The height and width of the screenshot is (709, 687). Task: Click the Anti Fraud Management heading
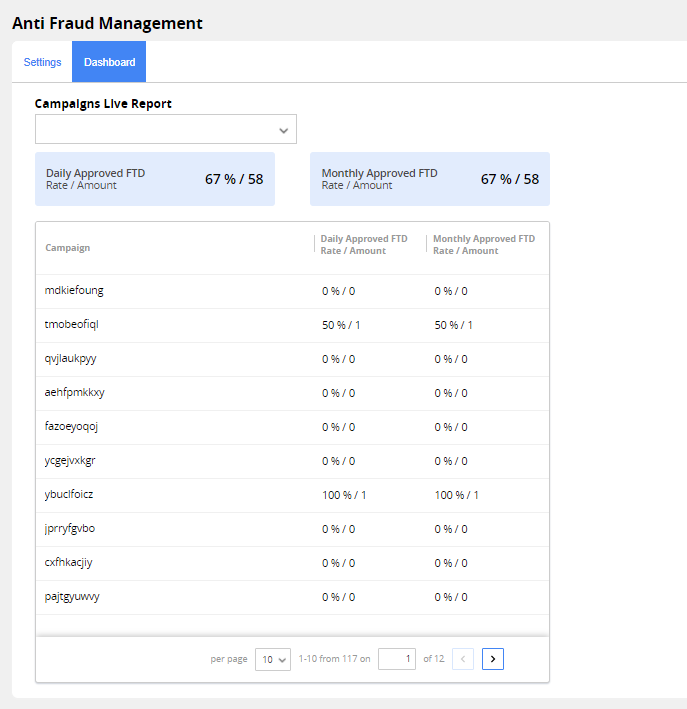[x=107, y=23]
